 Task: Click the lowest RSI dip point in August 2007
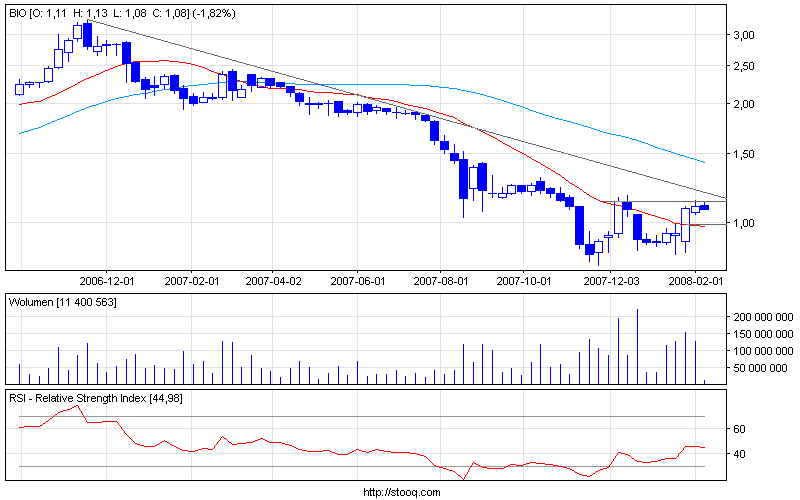(x=464, y=479)
